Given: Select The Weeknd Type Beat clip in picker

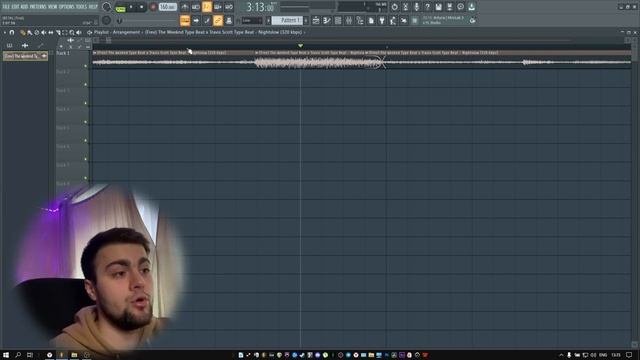Looking at the screenshot, I should 25,56.
